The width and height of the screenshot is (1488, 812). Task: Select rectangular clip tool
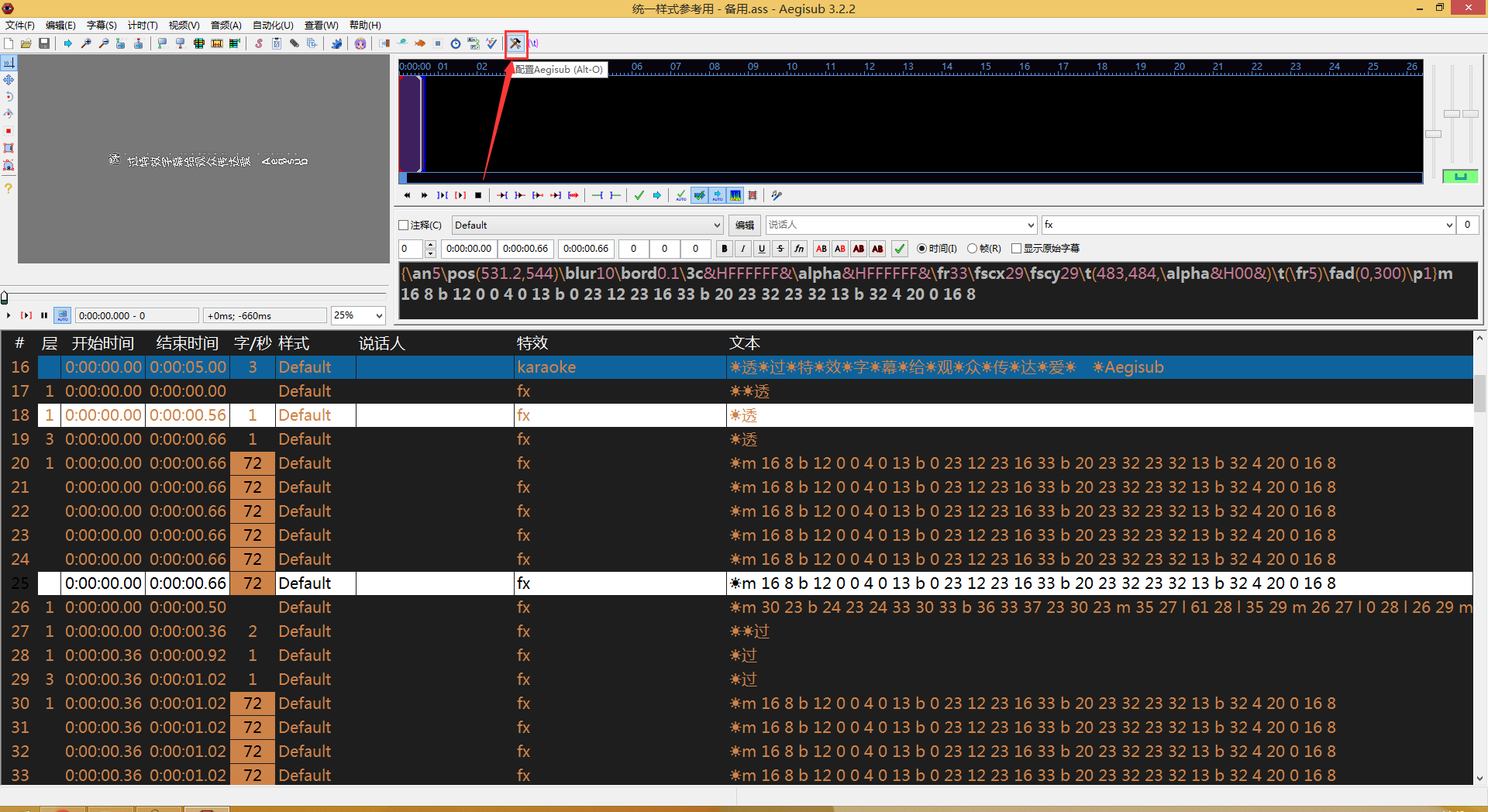pyautogui.click(x=9, y=148)
